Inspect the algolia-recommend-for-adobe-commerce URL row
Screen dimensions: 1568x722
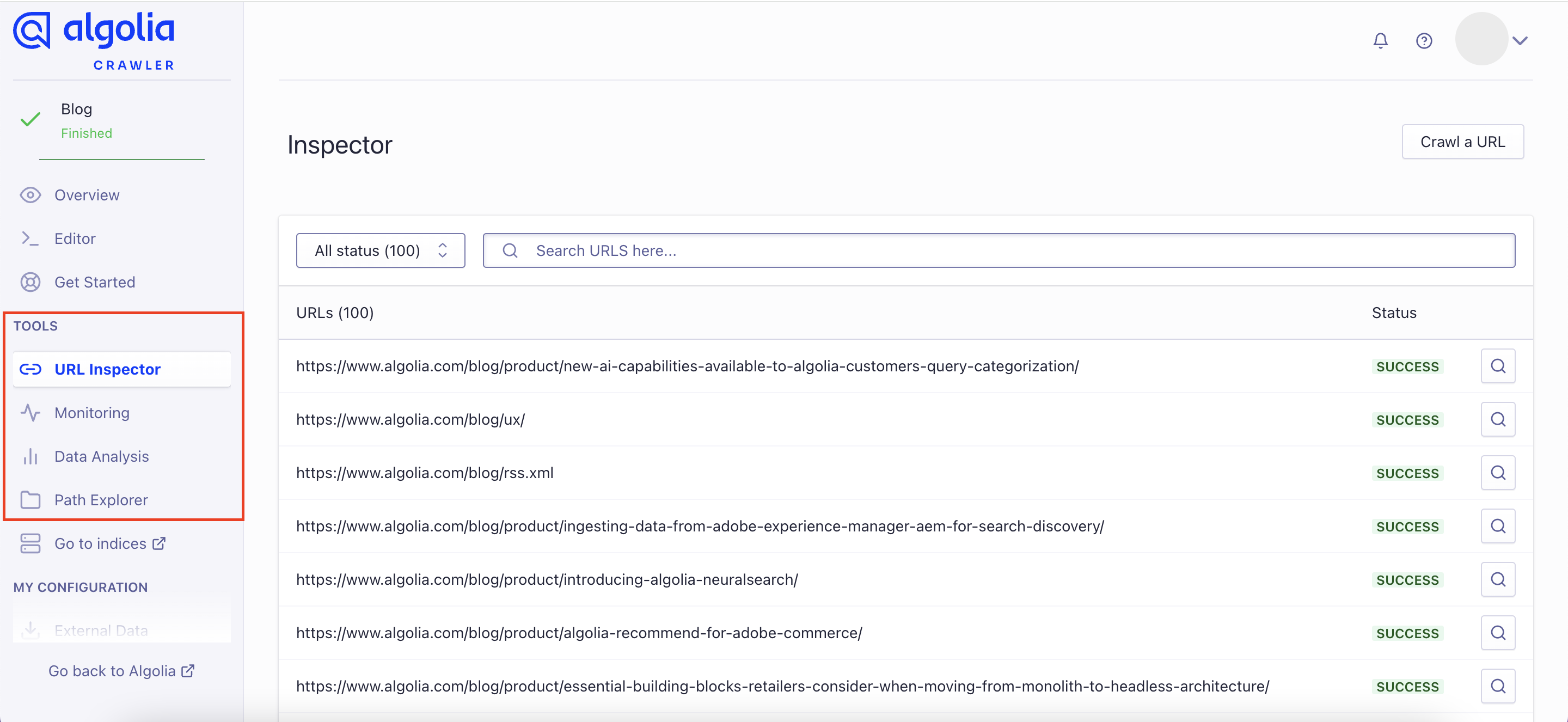1497,633
